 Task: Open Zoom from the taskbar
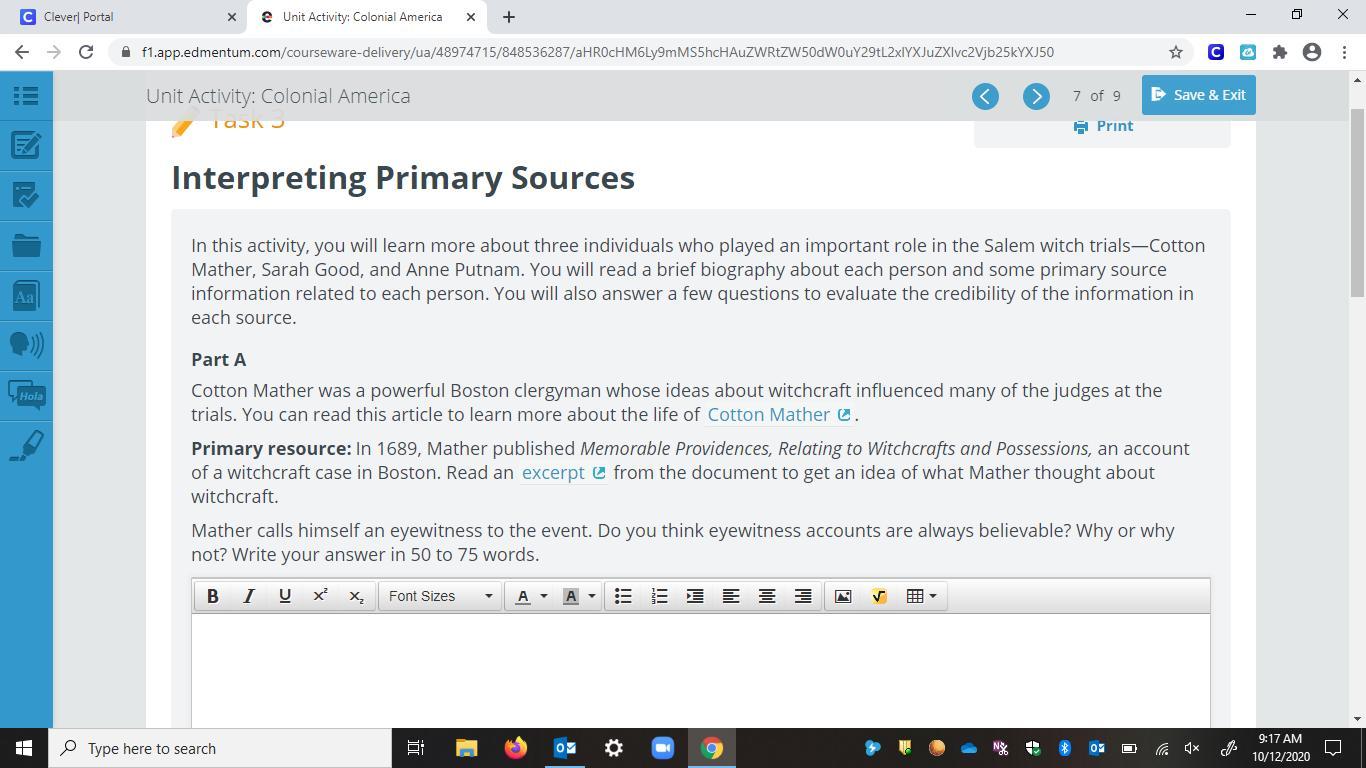(x=663, y=748)
